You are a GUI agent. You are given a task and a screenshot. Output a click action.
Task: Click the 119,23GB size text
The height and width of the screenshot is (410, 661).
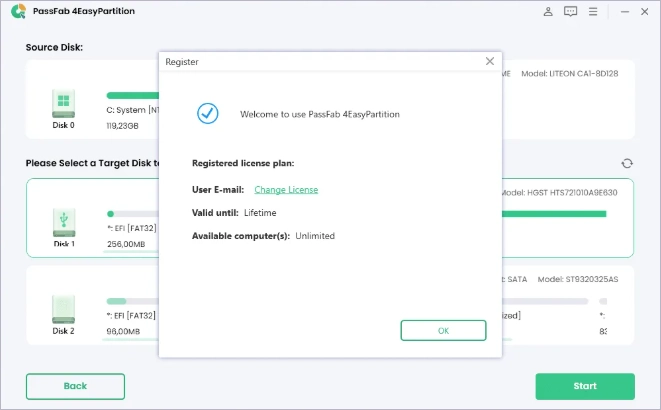tap(122, 126)
